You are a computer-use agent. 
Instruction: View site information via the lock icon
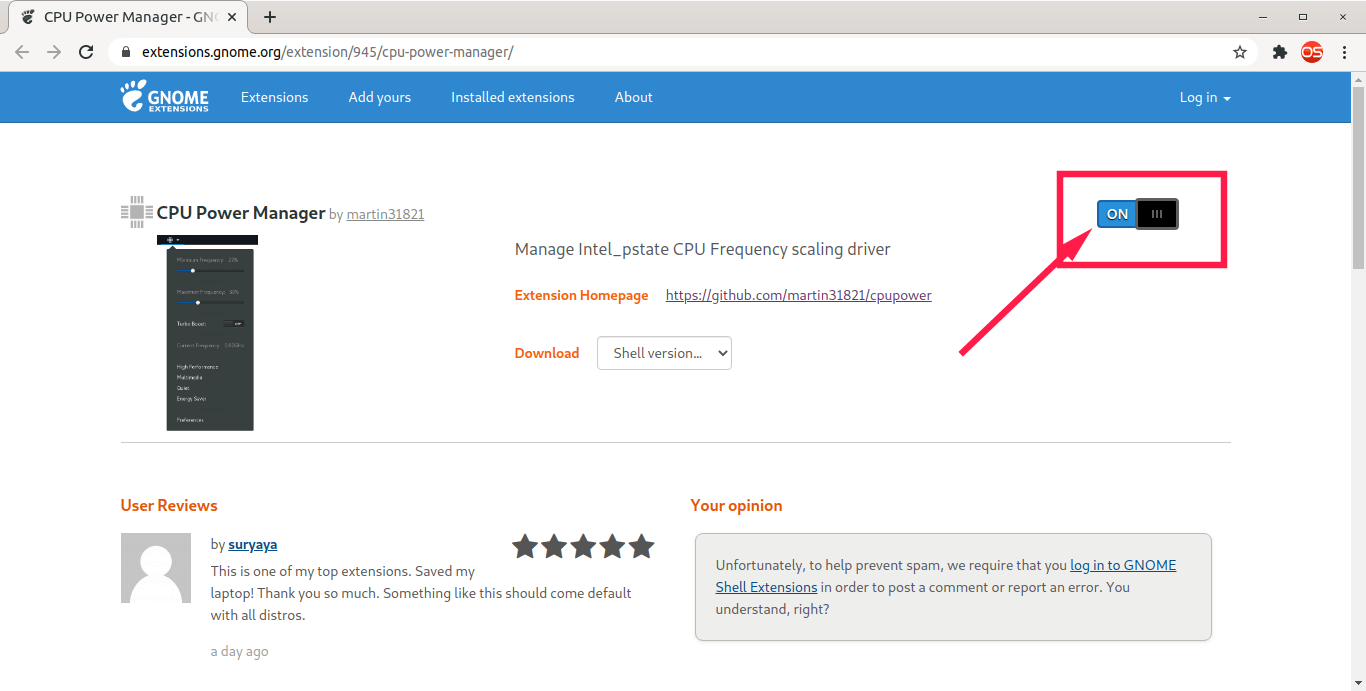pos(126,52)
